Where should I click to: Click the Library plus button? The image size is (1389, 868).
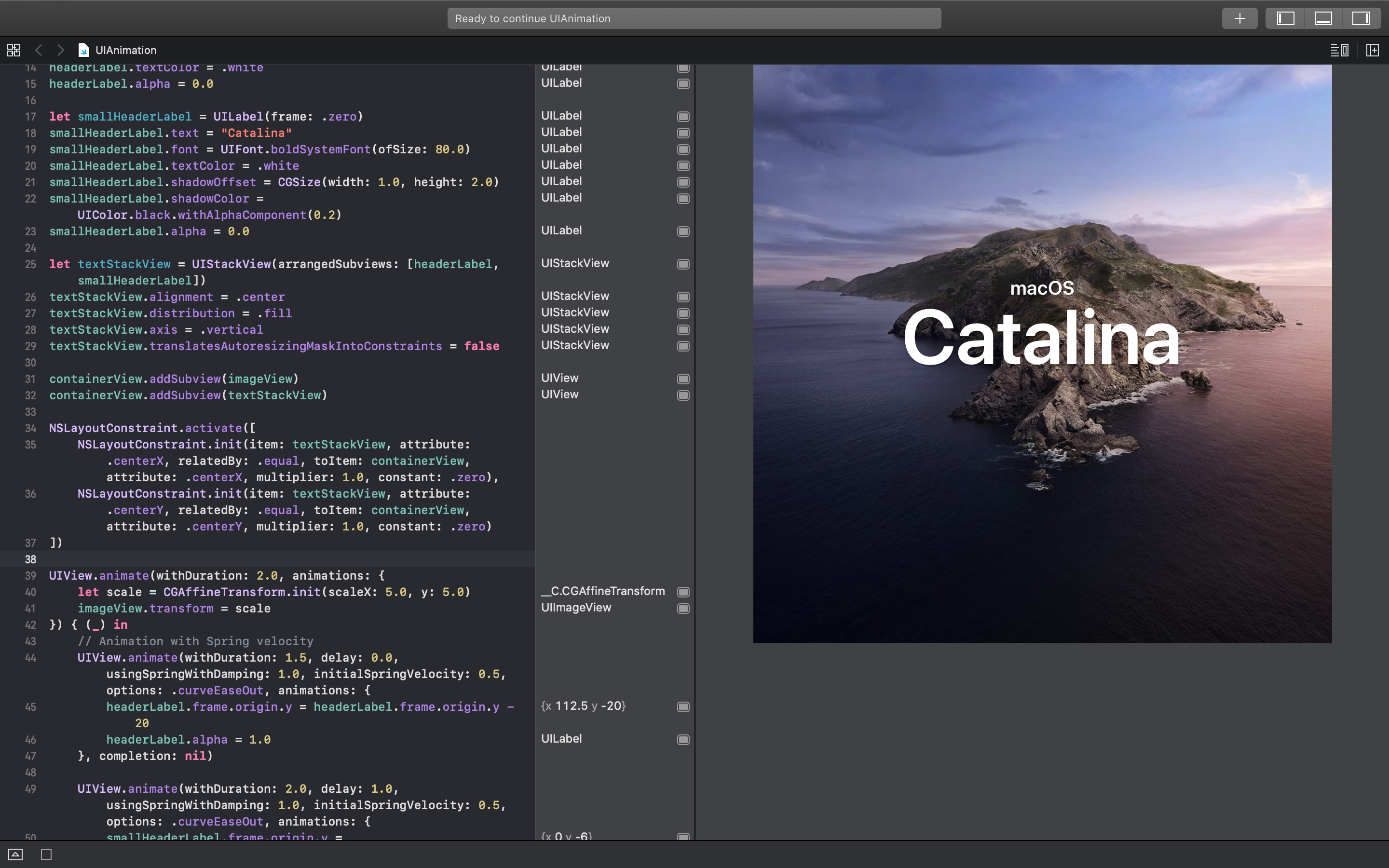pyautogui.click(x=1239, y=18)
